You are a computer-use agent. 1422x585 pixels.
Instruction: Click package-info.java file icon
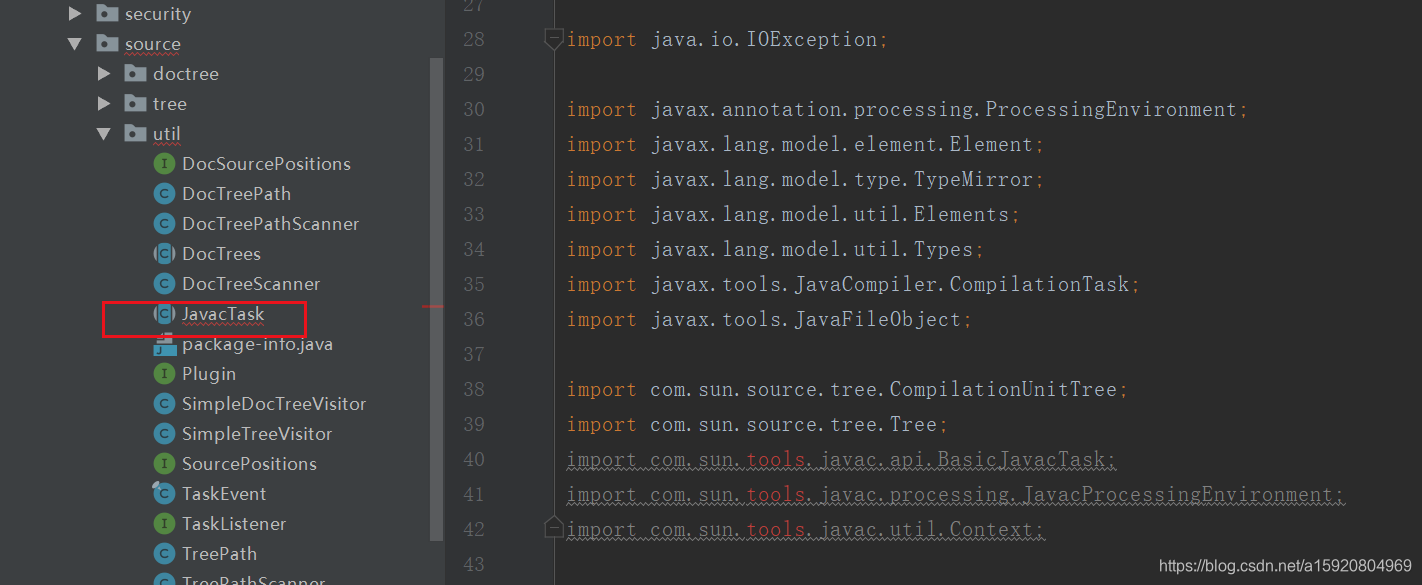pos(164,344)
